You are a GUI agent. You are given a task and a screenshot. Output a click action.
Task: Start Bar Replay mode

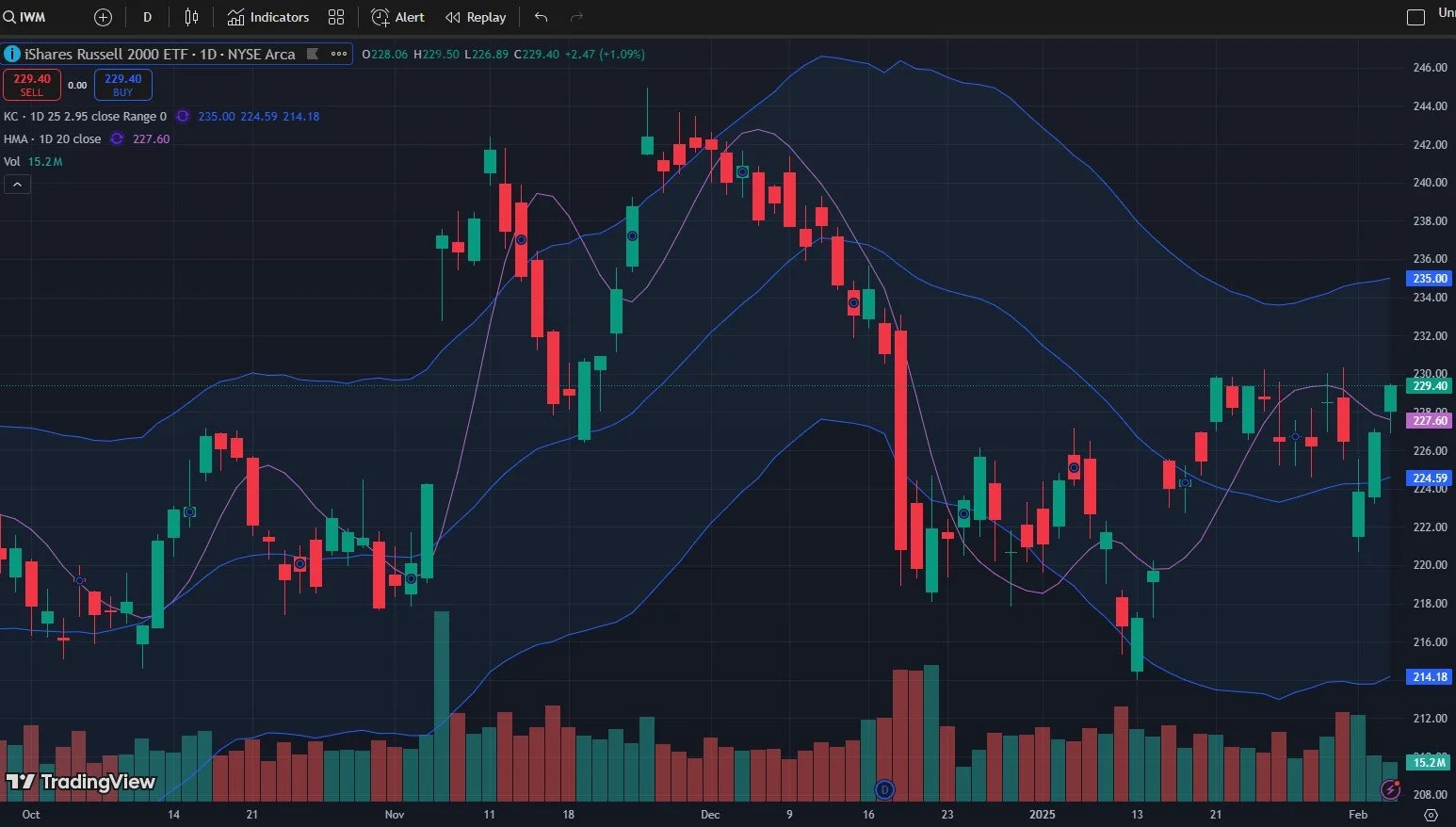coord(476,17)
